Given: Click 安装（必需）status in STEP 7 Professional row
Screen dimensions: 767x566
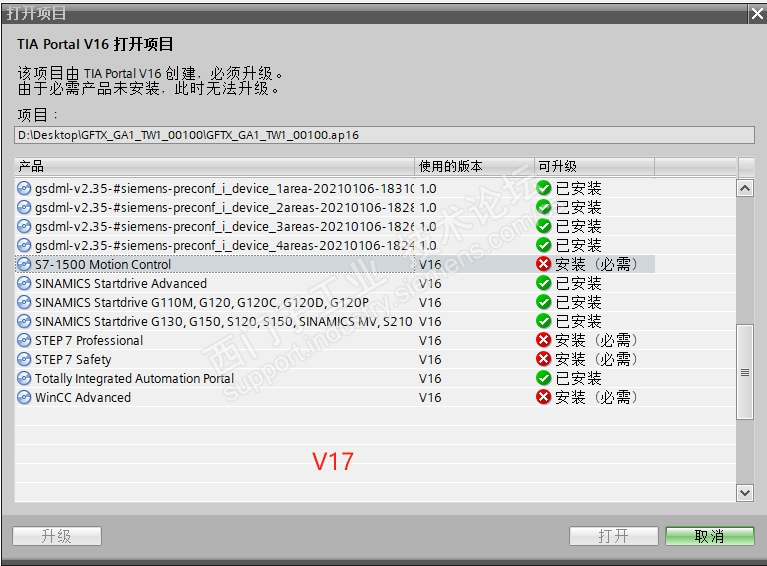Looking at the screenshot, I should click(596, 340).
